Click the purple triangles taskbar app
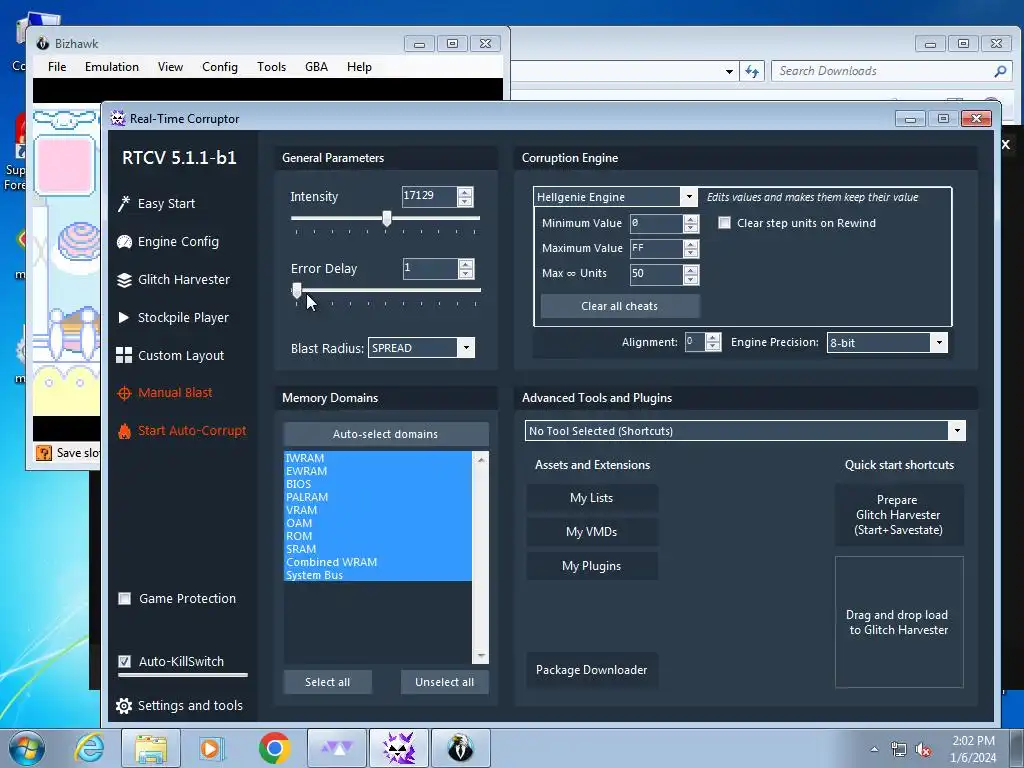 coord(337,748)
